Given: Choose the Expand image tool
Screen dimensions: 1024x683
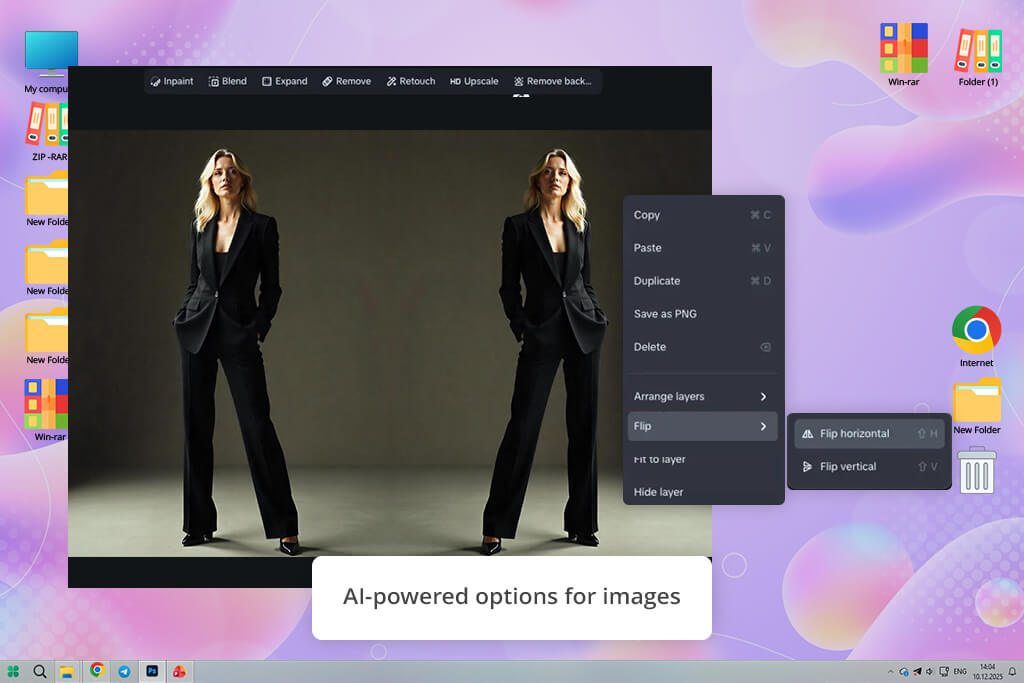Looking at the screenshot, I should [285, 81].
